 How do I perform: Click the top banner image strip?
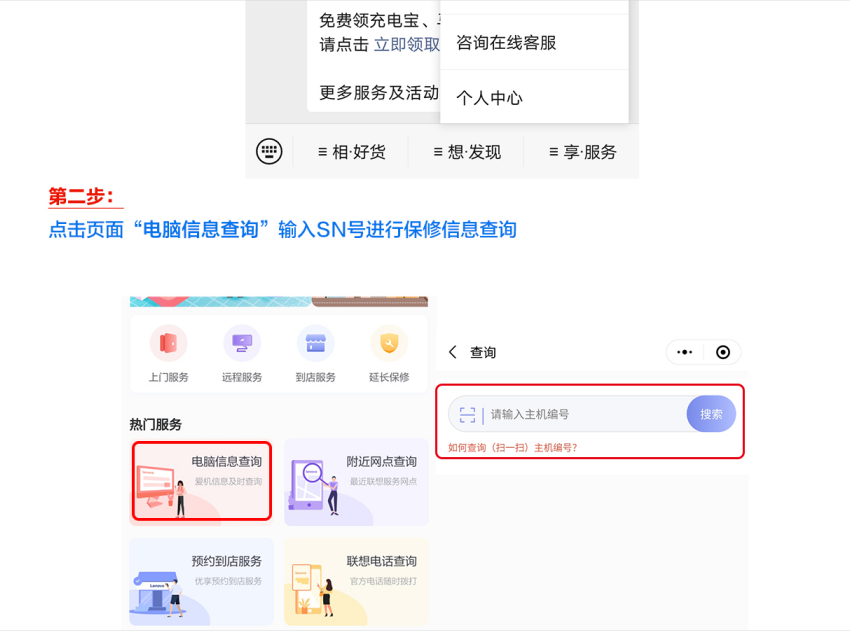point(279,301)
